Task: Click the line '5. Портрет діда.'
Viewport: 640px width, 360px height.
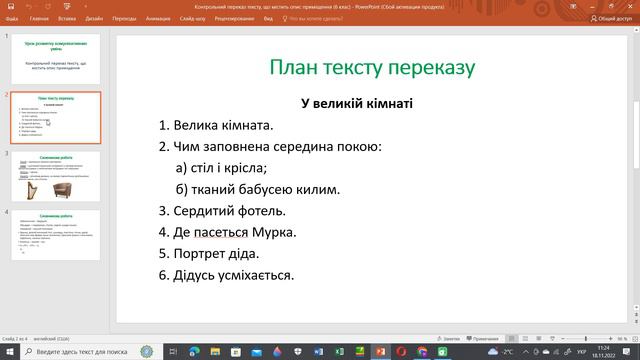Action: pos(209,253)
